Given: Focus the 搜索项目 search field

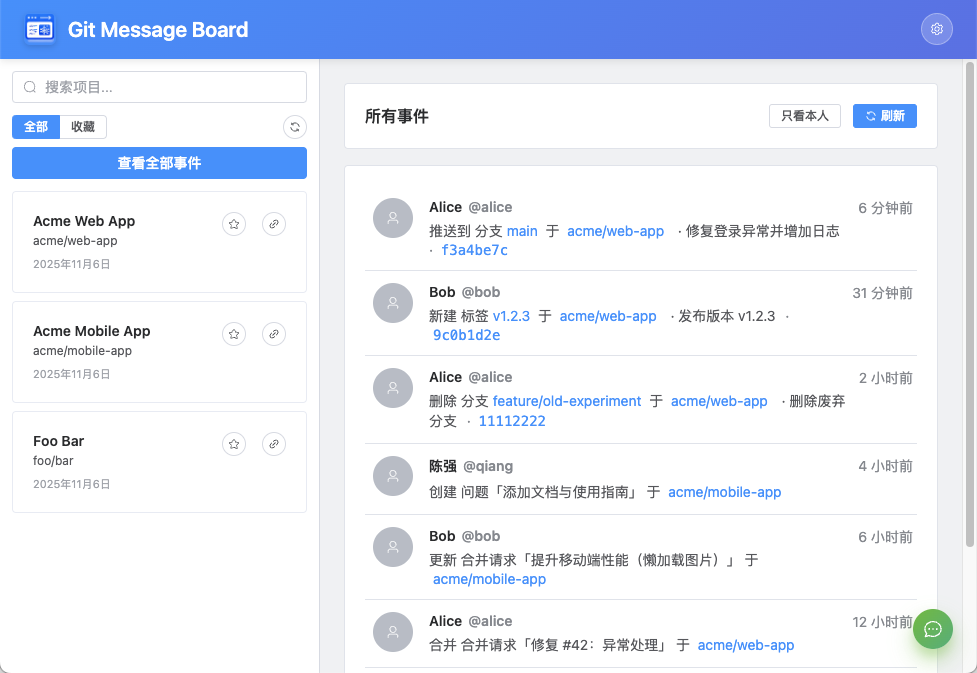Looking at the screenshot, I should point(160,87).
